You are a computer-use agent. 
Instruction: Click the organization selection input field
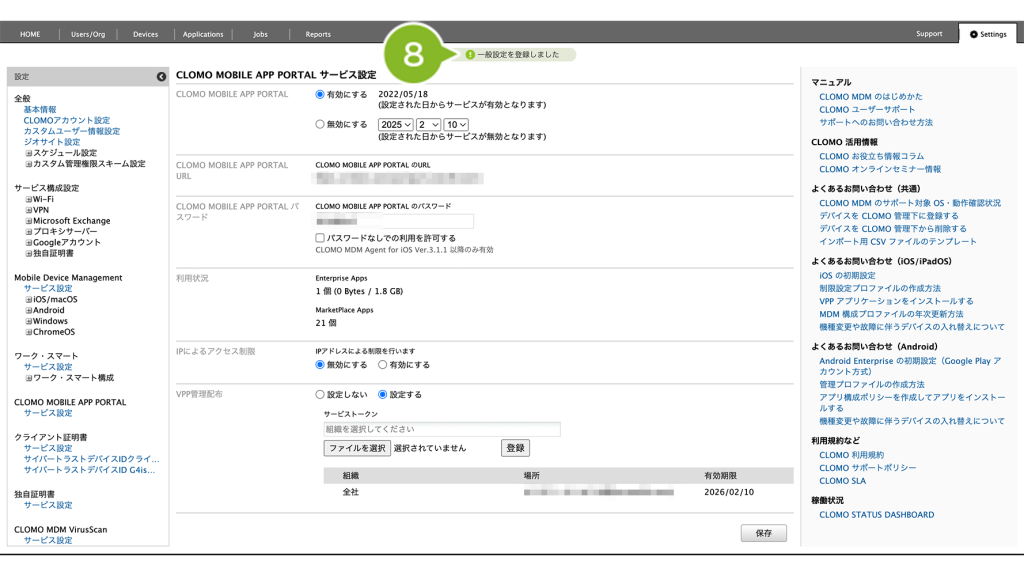click(441, 429)
